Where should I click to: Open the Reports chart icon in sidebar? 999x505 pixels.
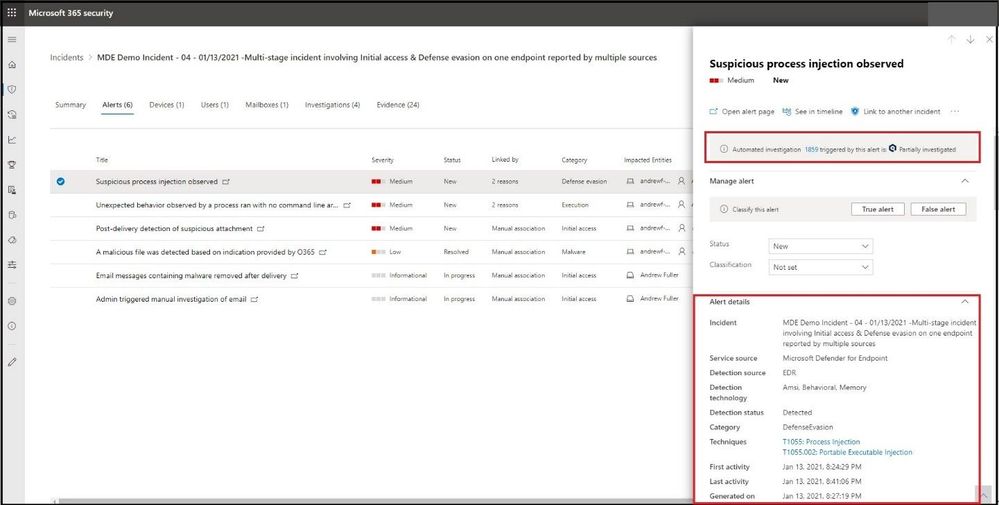tap(11, 140)
